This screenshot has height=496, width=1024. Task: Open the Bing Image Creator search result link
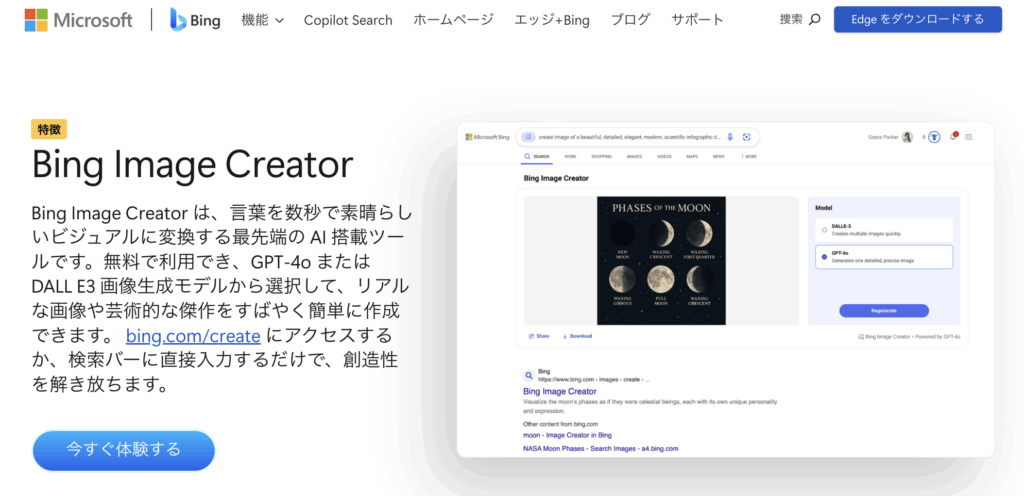click(x=560, y=392)
